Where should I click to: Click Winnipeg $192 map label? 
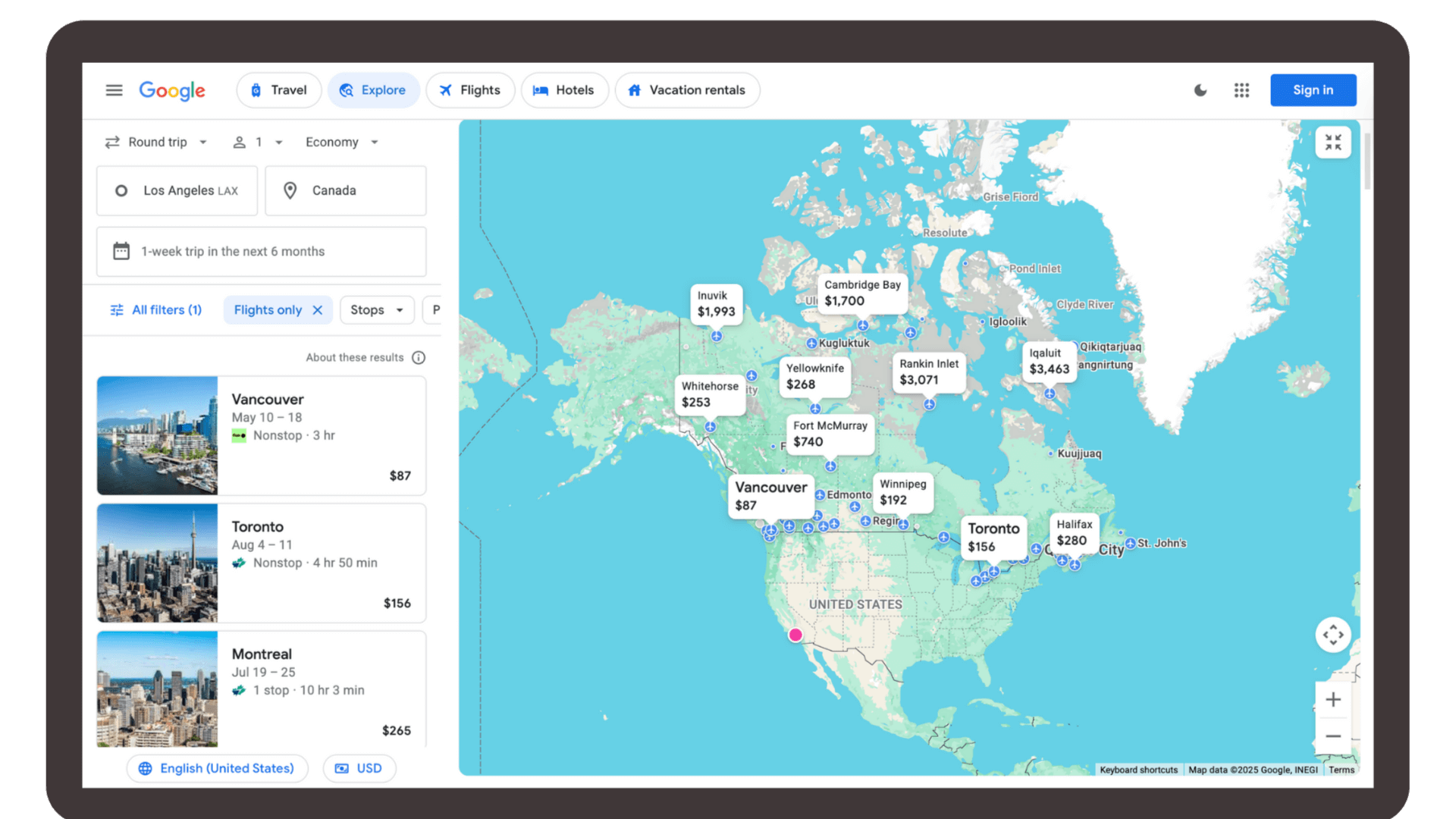pyautogui.click(x=902, y=491)
